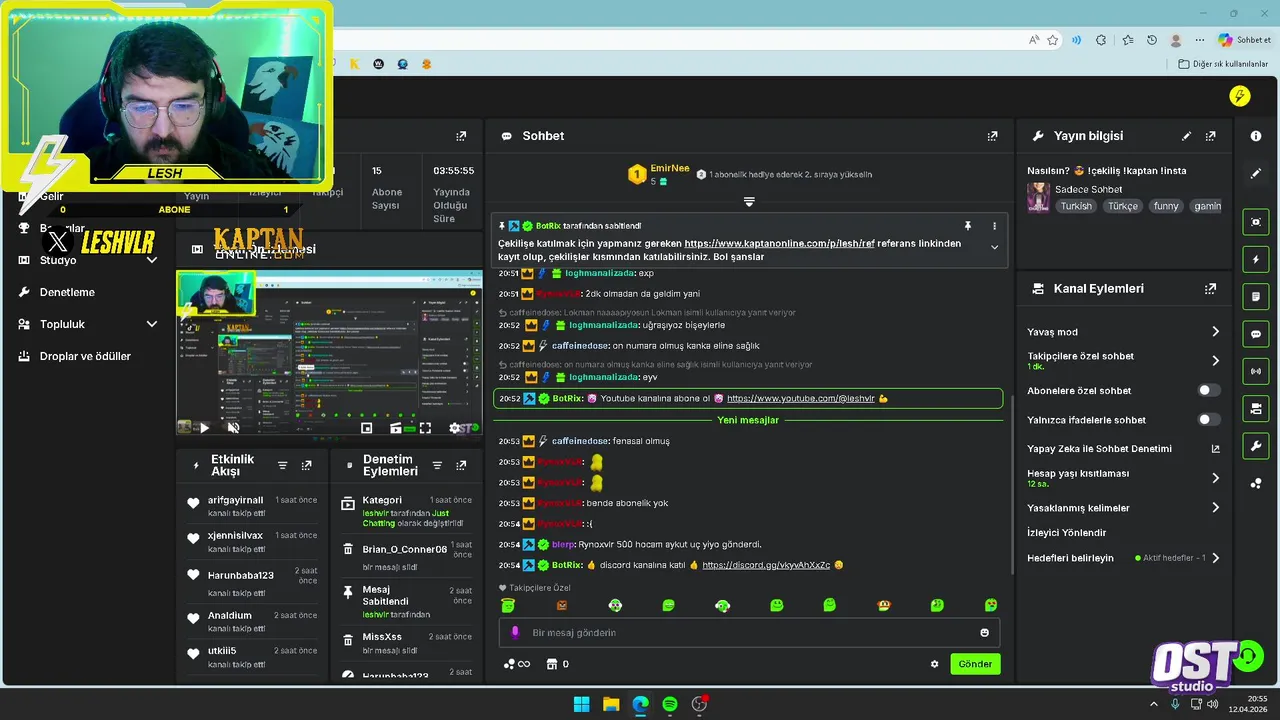Select the channel actions icon in right sidebar

[x=1256, y=409]
